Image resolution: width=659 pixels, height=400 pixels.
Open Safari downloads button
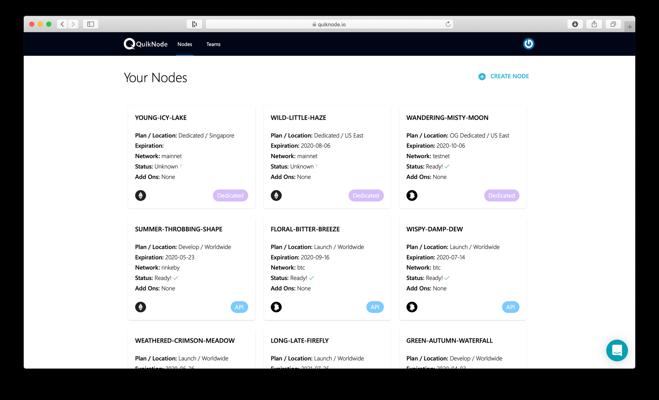point(575,24)
